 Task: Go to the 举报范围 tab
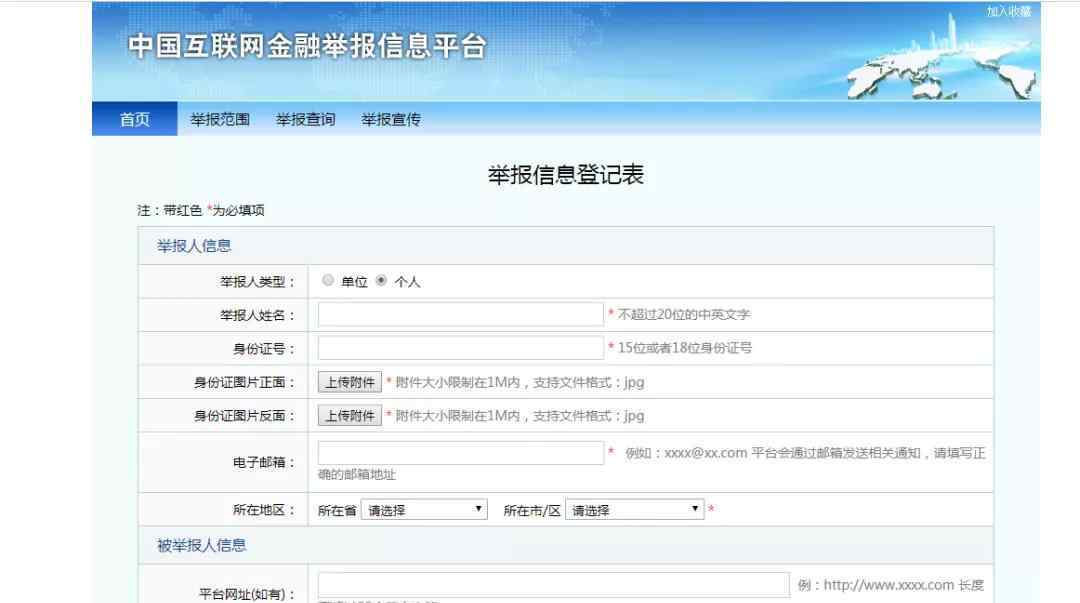click(x=220, y=119)
